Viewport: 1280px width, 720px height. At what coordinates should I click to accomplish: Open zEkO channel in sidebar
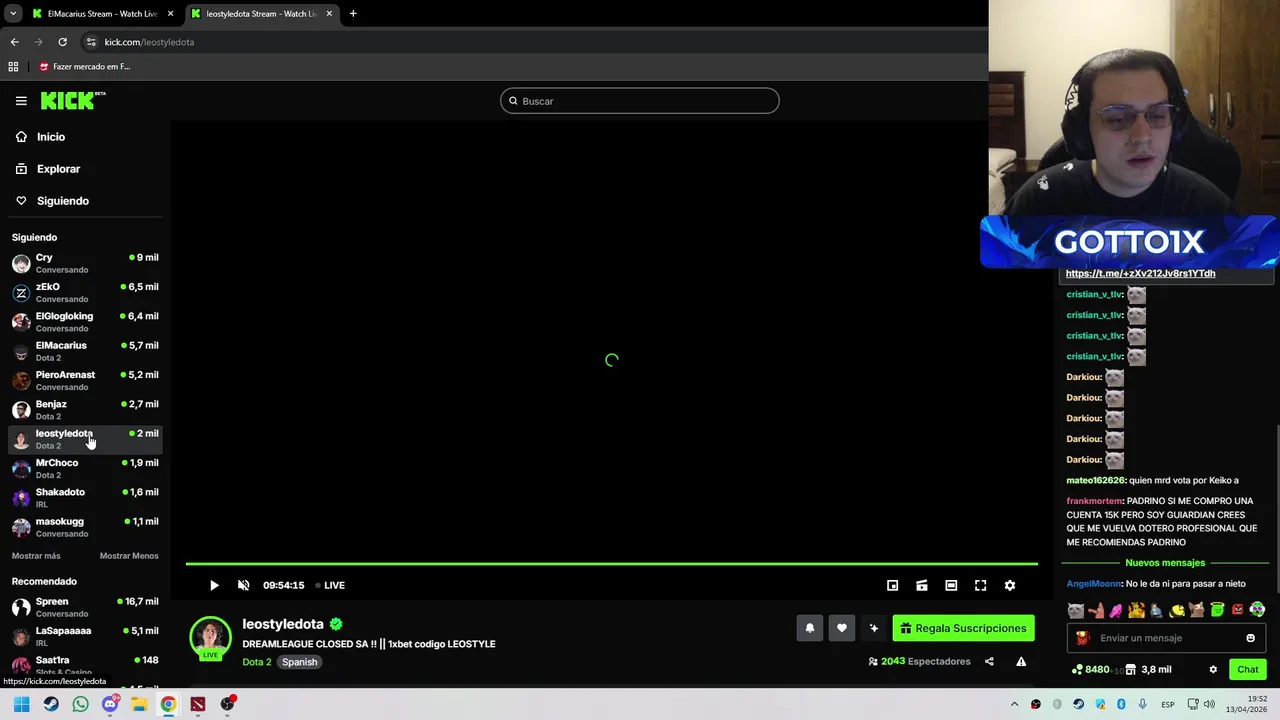(x=85, y=292)
